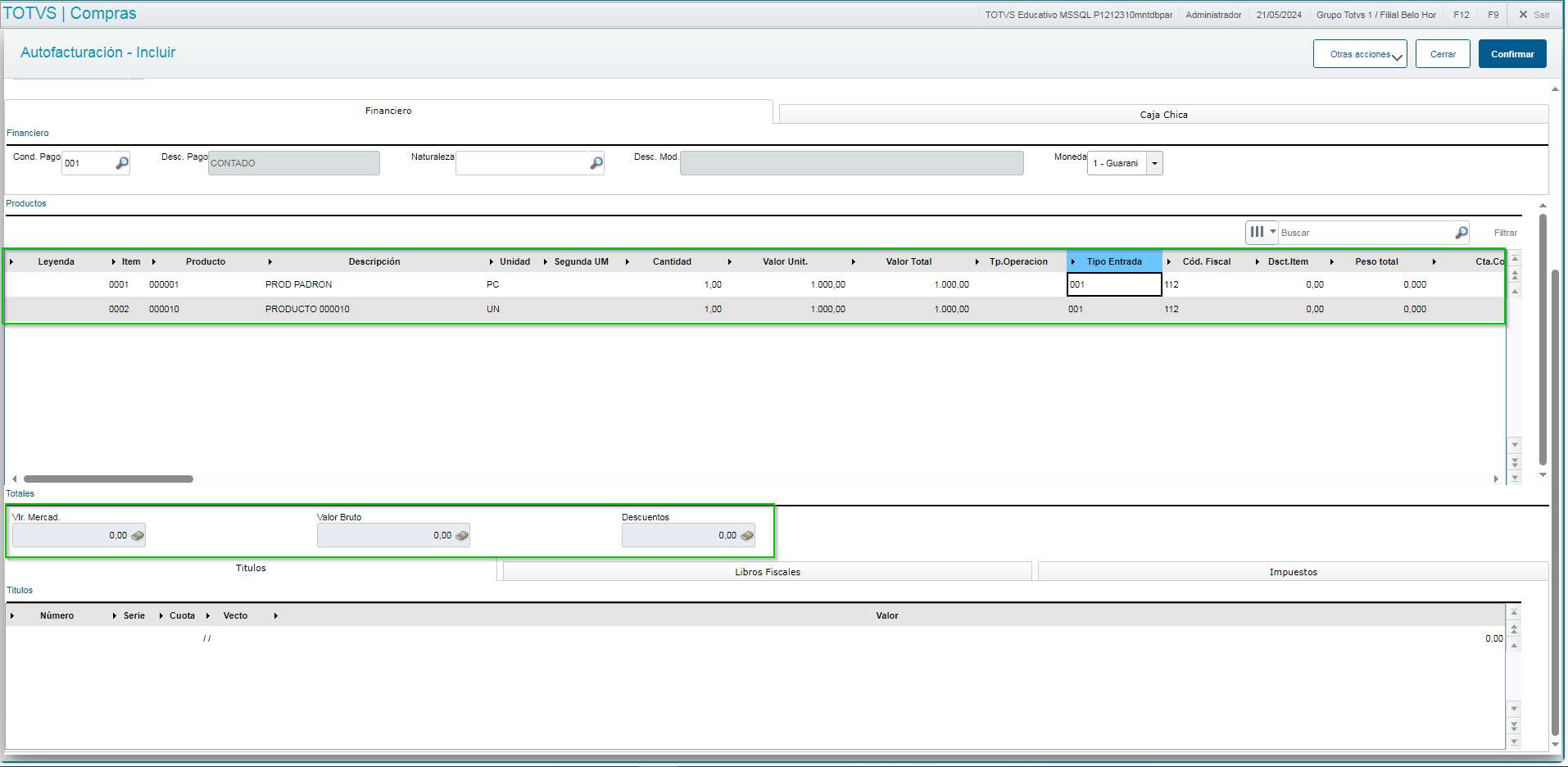Click the Peso total column header
Viewport: 1568px width, 767px height.
(1376, 261)
